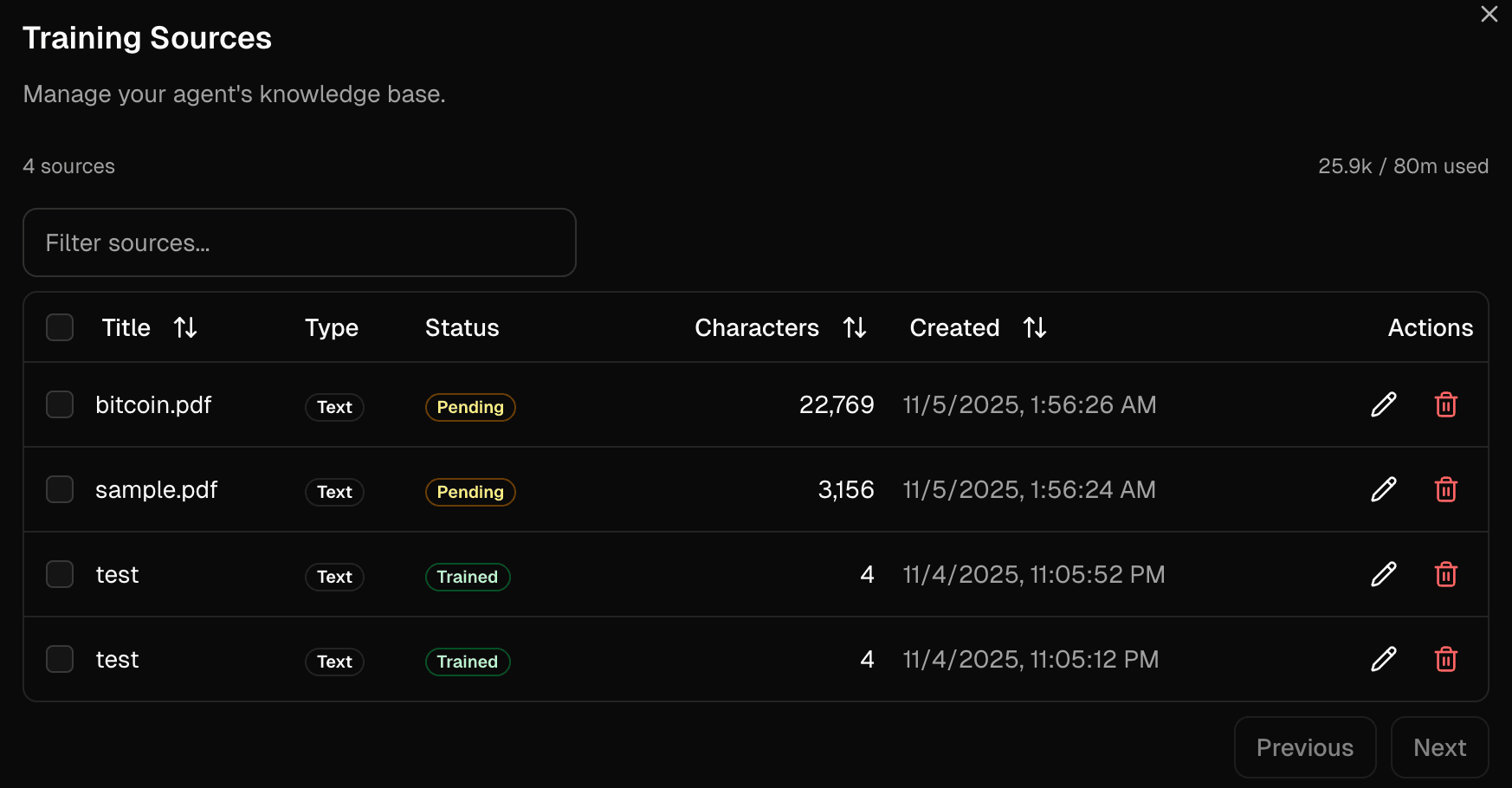Screen dimensions: 1512x788
Task: Close the Training Sources dialog
Action: [x=1489, y=14]
